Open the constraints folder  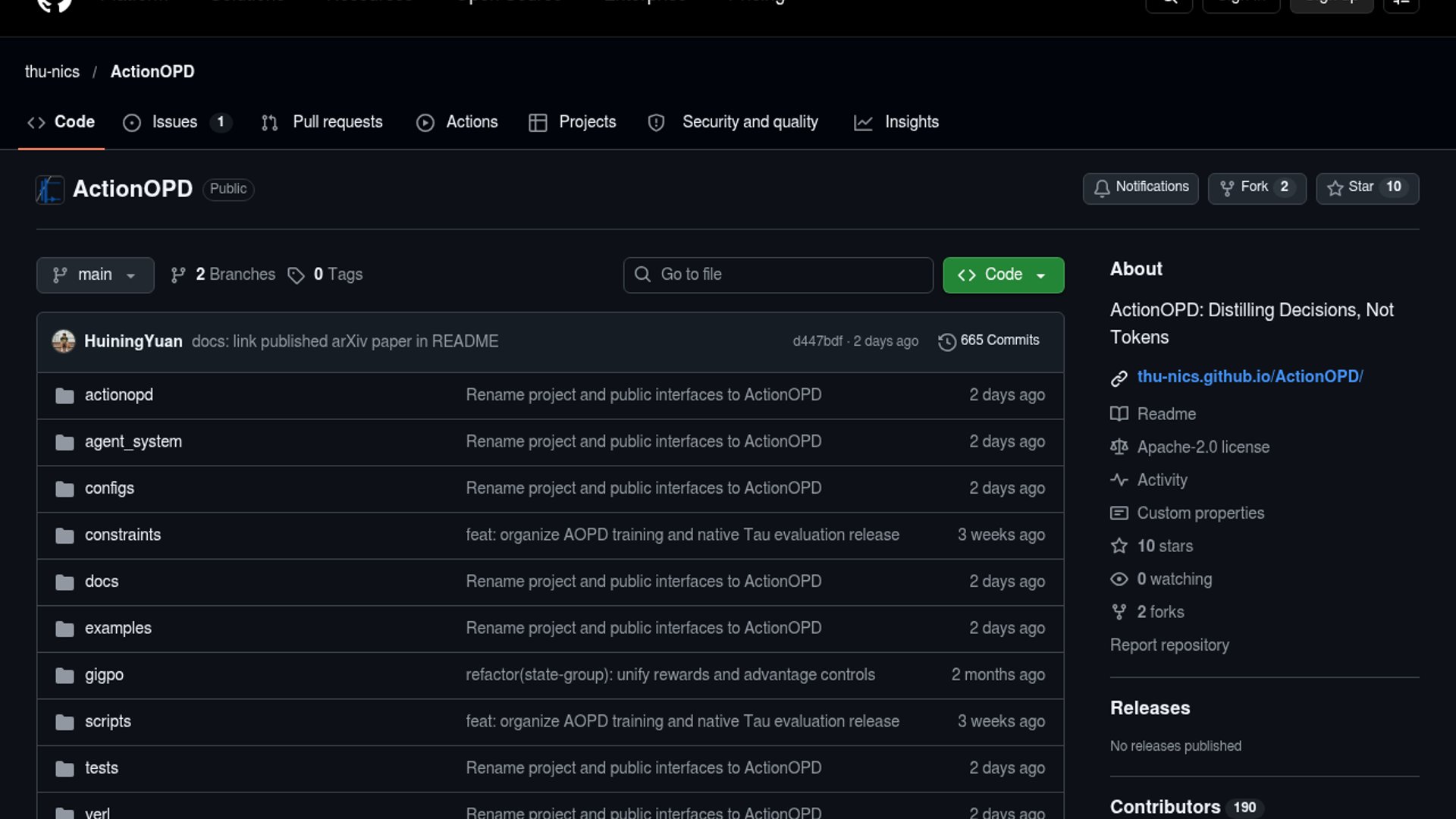point(123,535)
